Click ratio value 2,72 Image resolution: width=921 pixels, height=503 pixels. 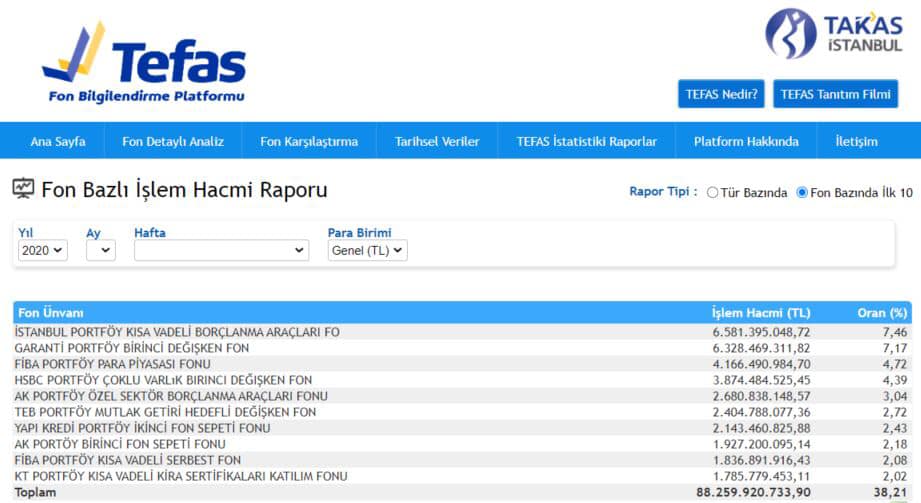tap(895, 412)
